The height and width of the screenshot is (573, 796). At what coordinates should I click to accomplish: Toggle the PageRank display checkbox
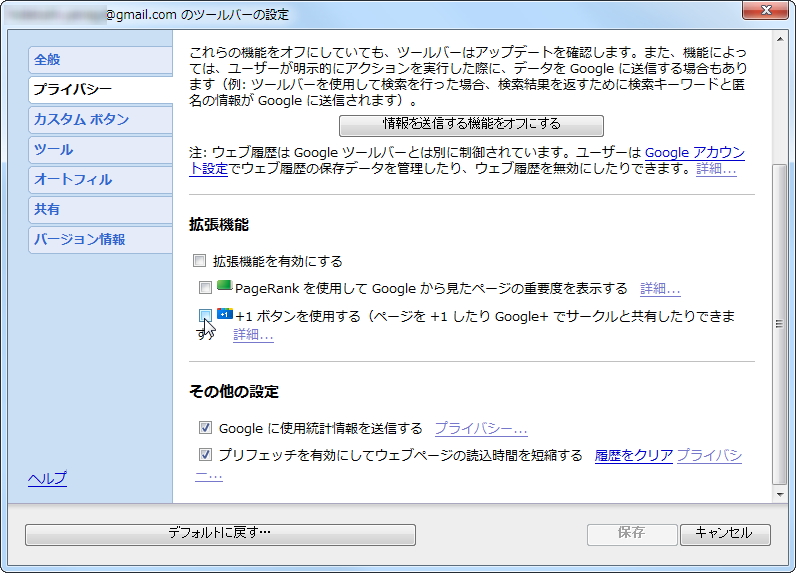[x=205, y=288]
